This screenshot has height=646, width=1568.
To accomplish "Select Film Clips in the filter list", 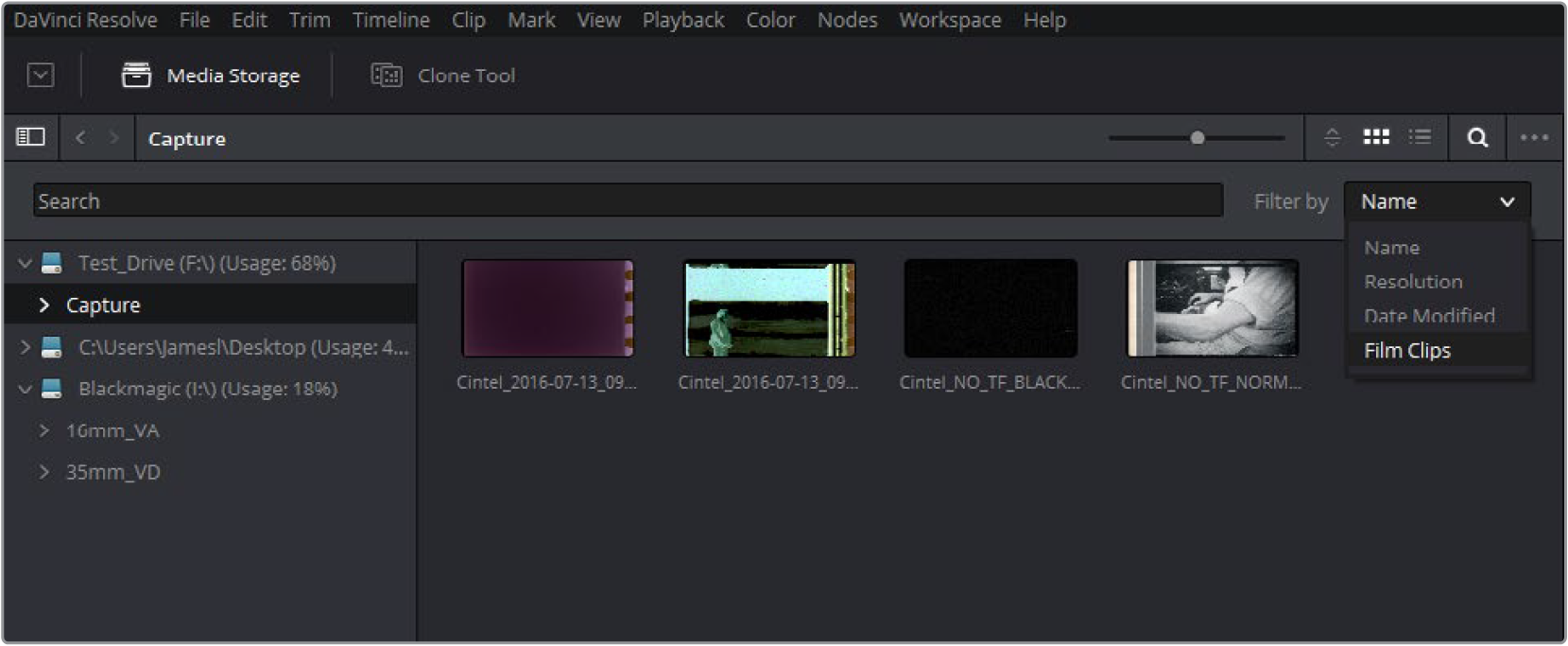I will pyautogui.click(x=1407, y=351).
